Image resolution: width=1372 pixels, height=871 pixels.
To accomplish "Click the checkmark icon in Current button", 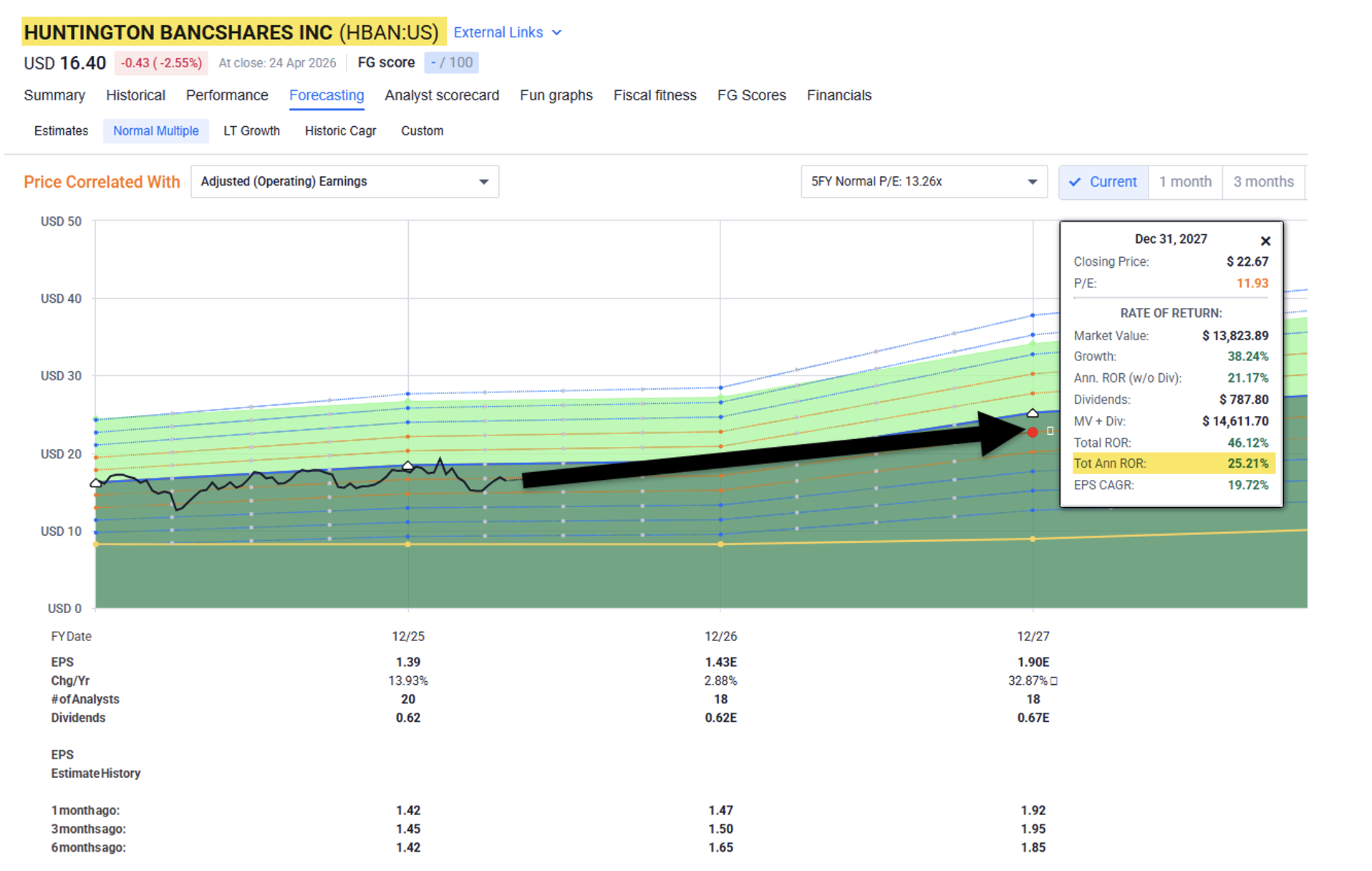I will coord(1074,182).
